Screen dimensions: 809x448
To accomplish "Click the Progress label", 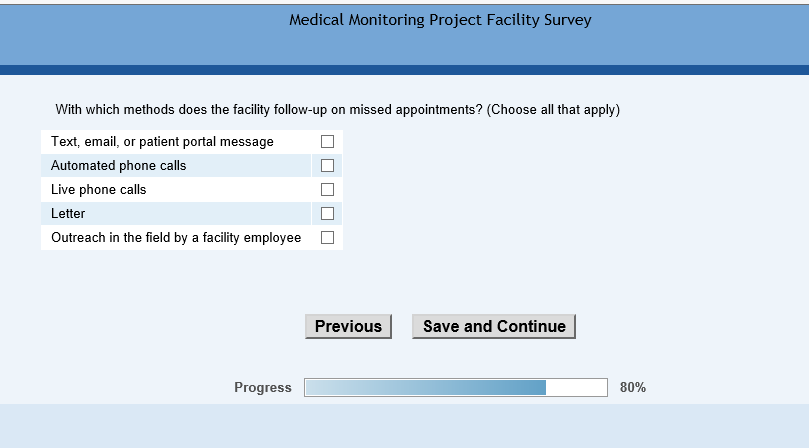I will (263, 388).
